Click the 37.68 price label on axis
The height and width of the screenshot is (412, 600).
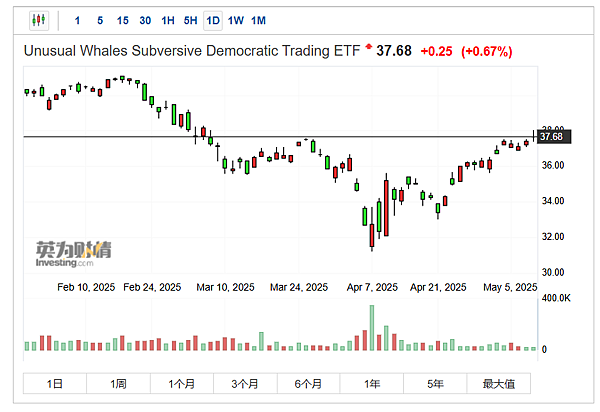click(x=554, y=137)
